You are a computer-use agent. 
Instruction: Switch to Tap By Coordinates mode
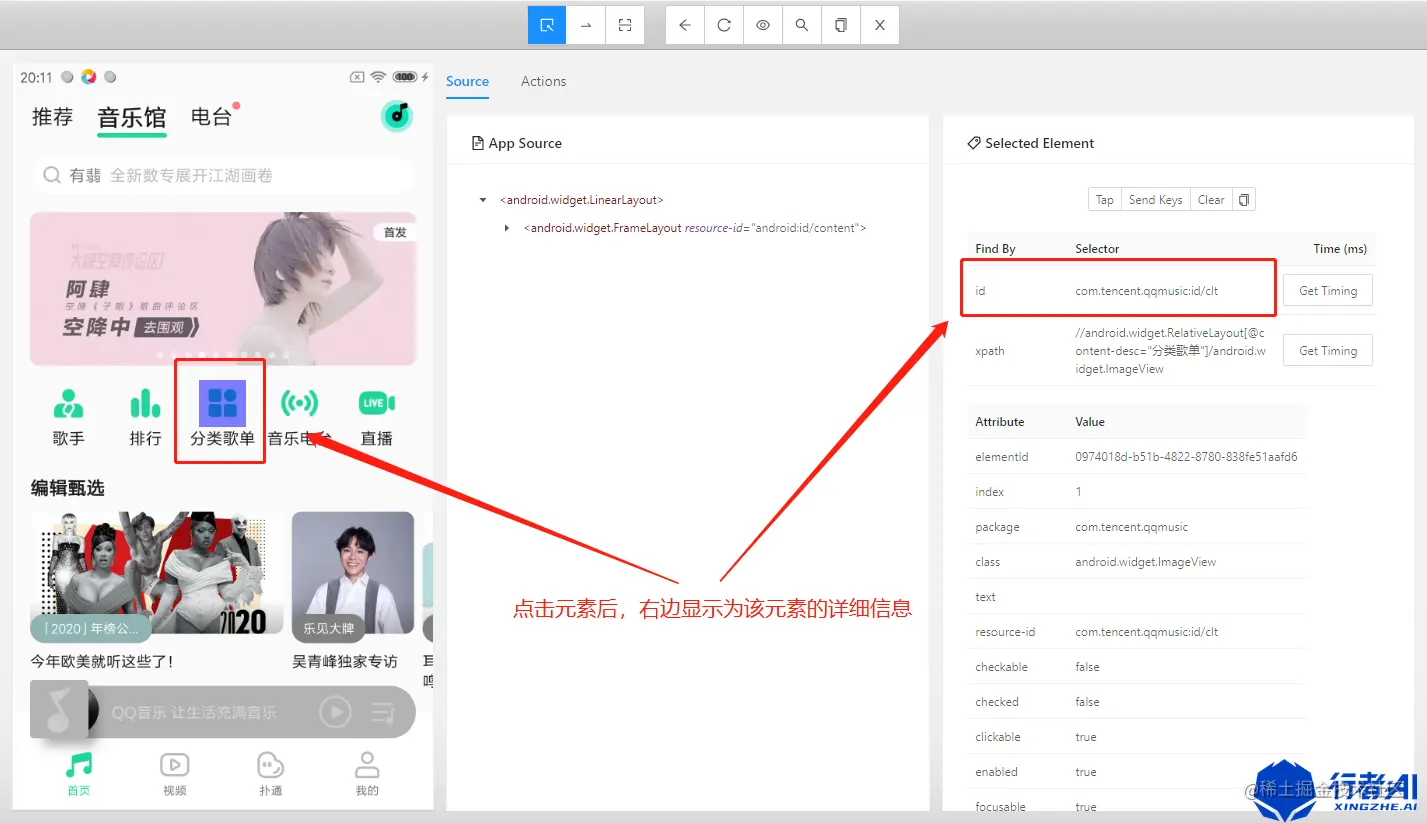pyautogui.click(x=625, y=25)
